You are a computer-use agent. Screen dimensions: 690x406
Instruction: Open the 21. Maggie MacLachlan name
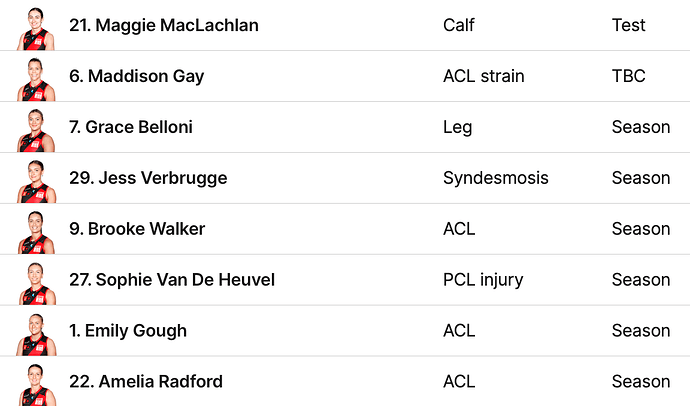coord(164,25)
